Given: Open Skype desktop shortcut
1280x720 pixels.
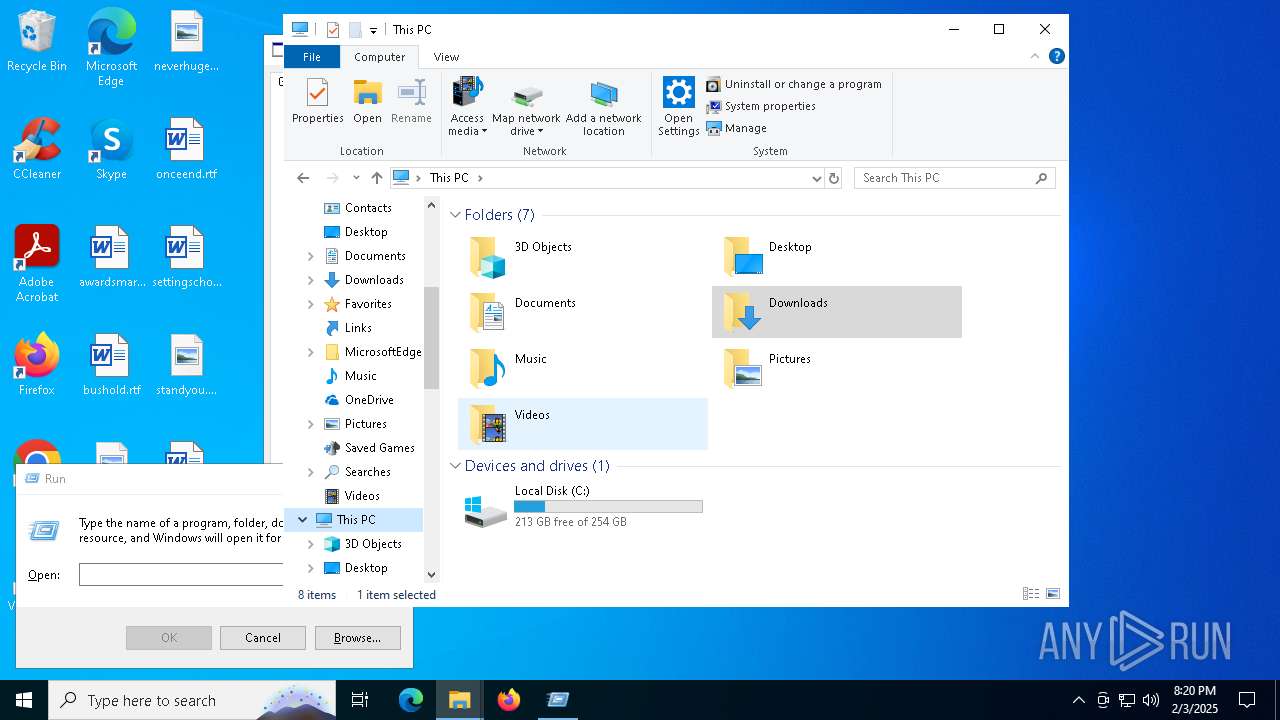Looking at the screenshot, I should pyautogui.click(x=111, y=149).
